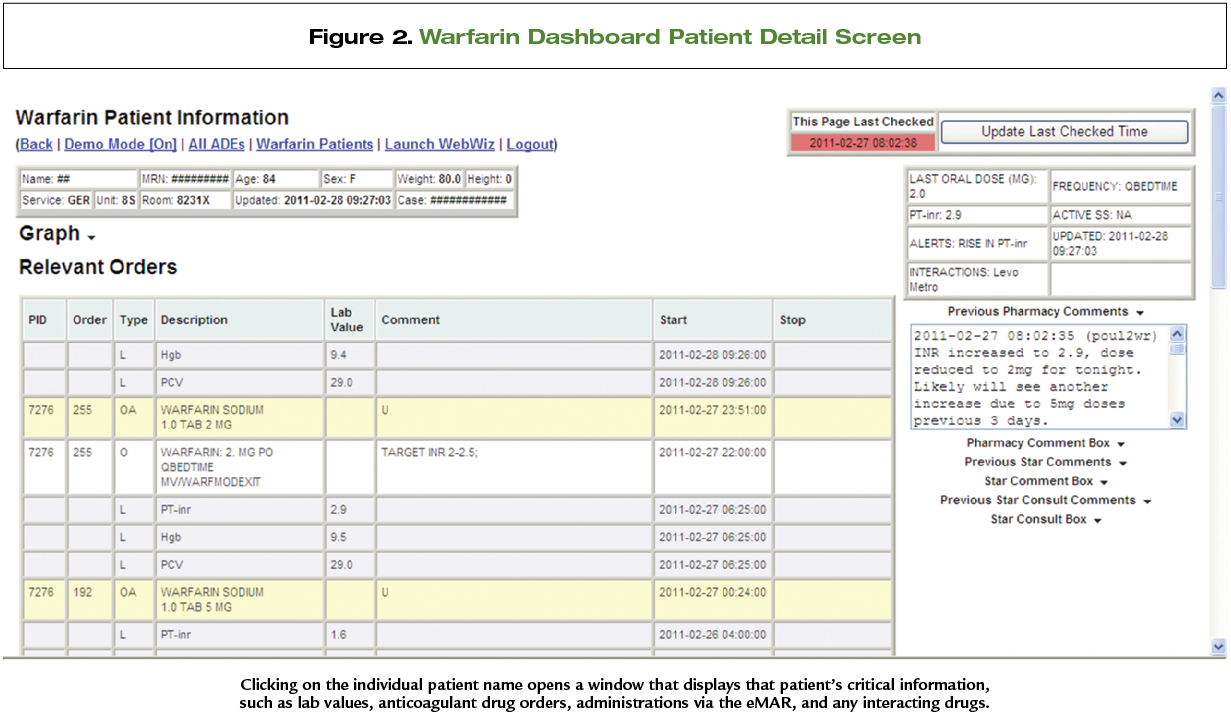Expand Previous Star Consult Comments
The width and height of the screenshot is (1231, 718).
1045,500
